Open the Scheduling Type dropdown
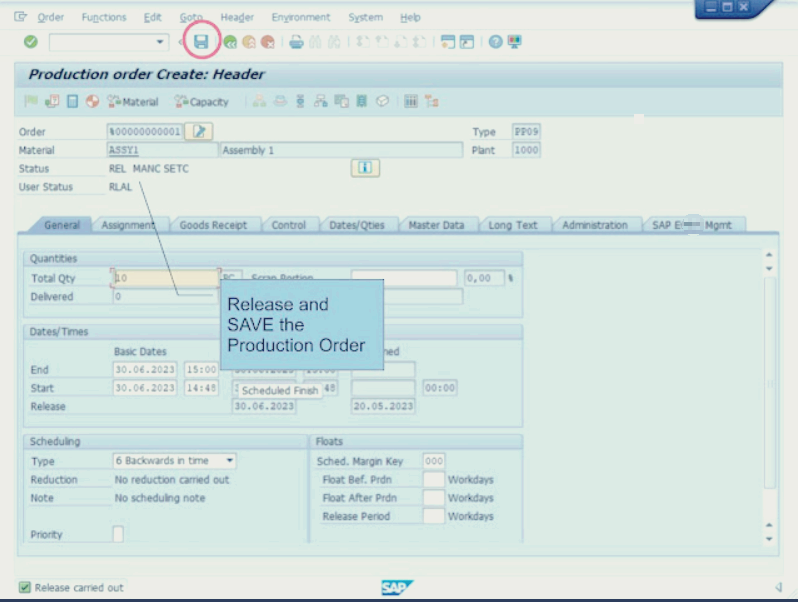The width and height of the screenshot is (798, 602). 230,461
